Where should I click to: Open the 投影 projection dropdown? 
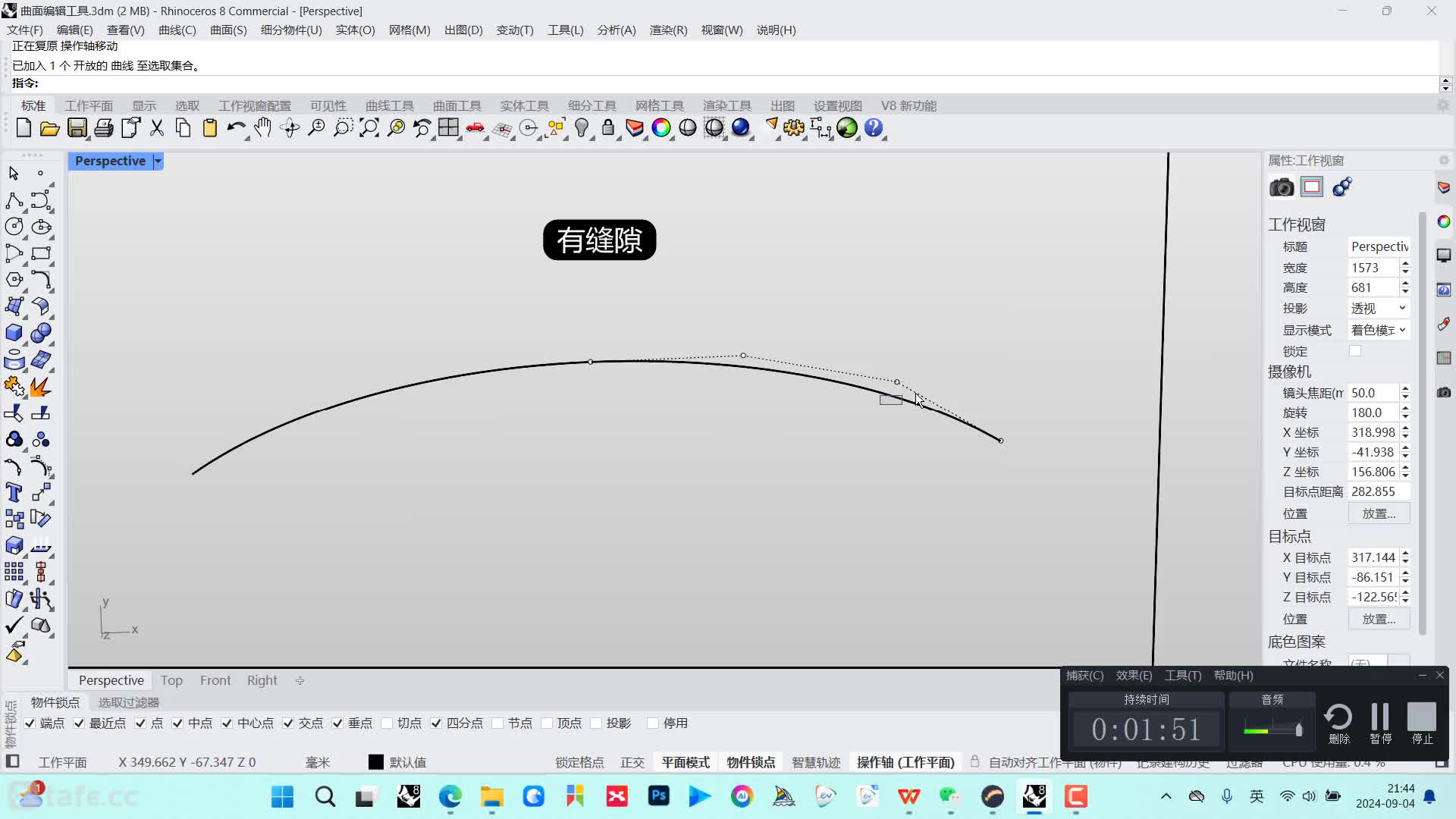[1379, 309]
